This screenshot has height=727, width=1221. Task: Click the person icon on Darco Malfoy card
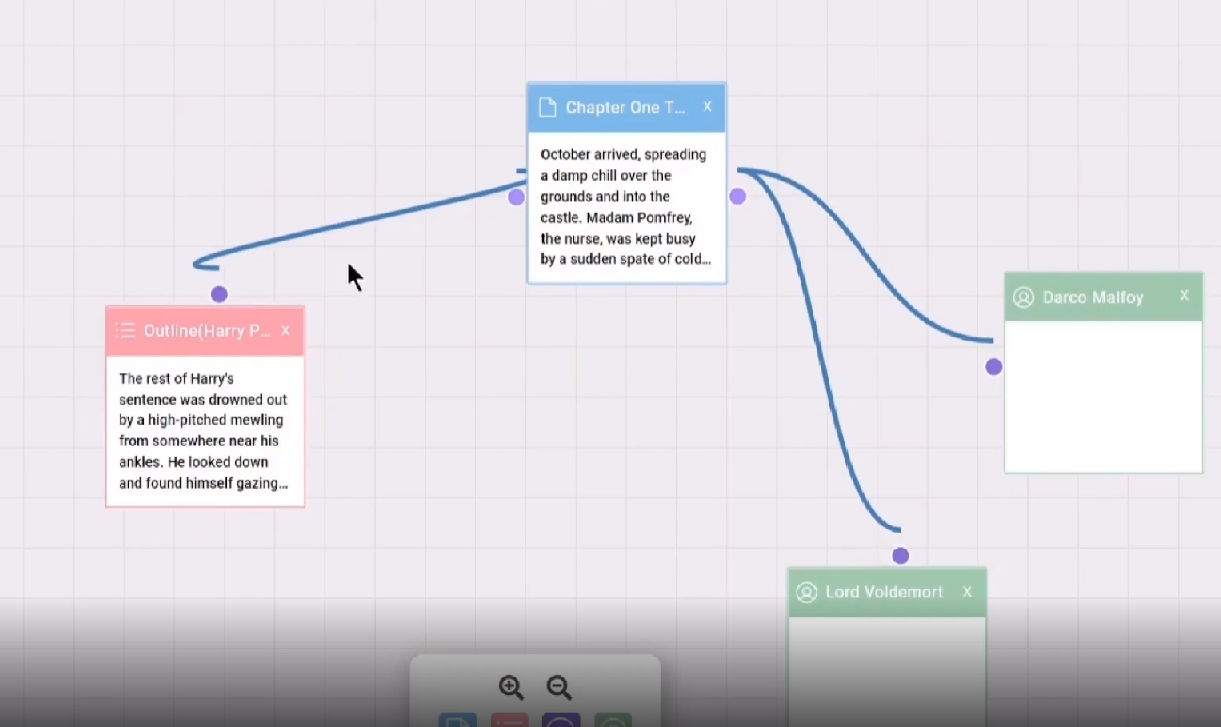pos(1022,297)
